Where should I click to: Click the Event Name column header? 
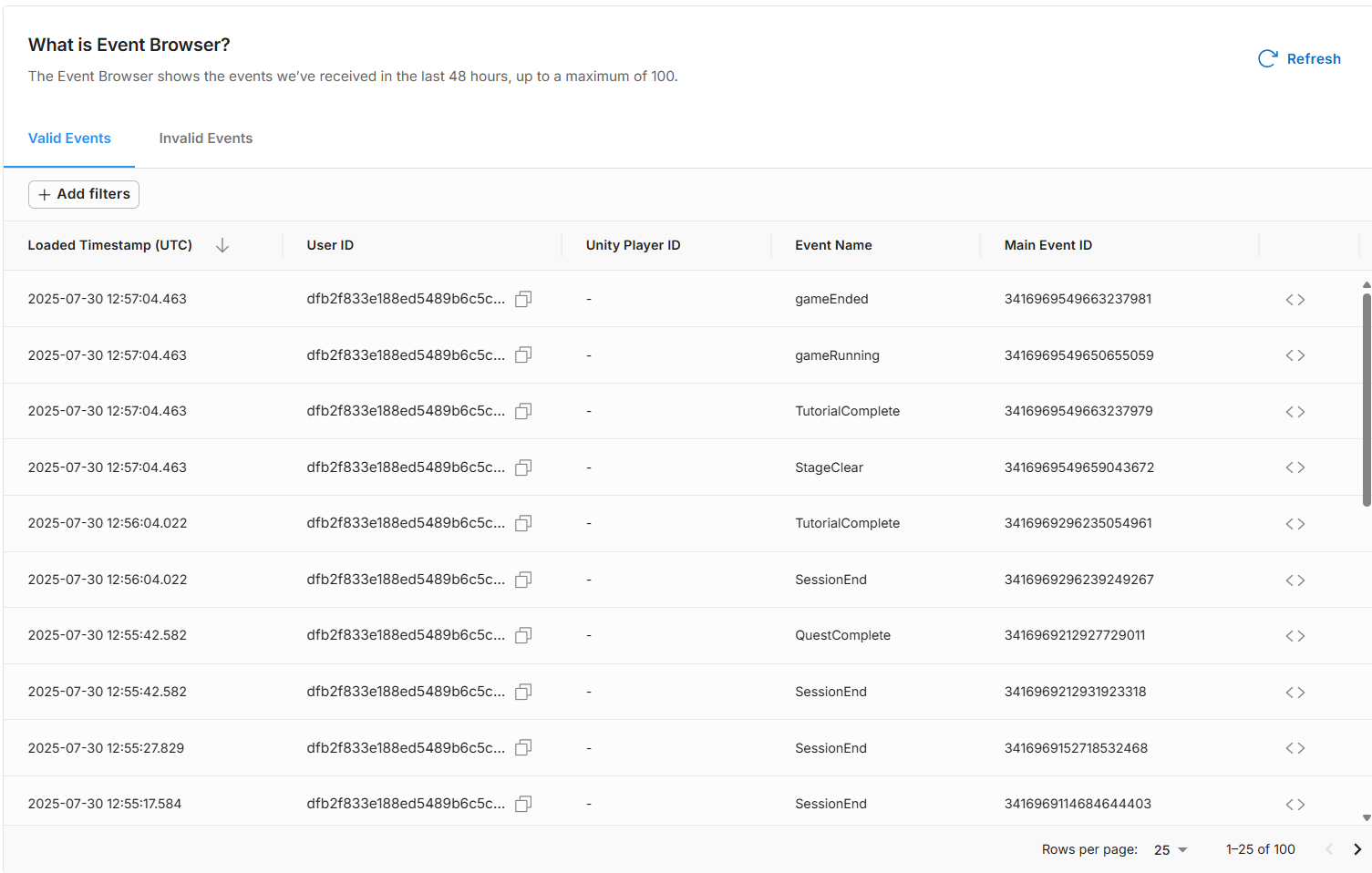(833, 245)
